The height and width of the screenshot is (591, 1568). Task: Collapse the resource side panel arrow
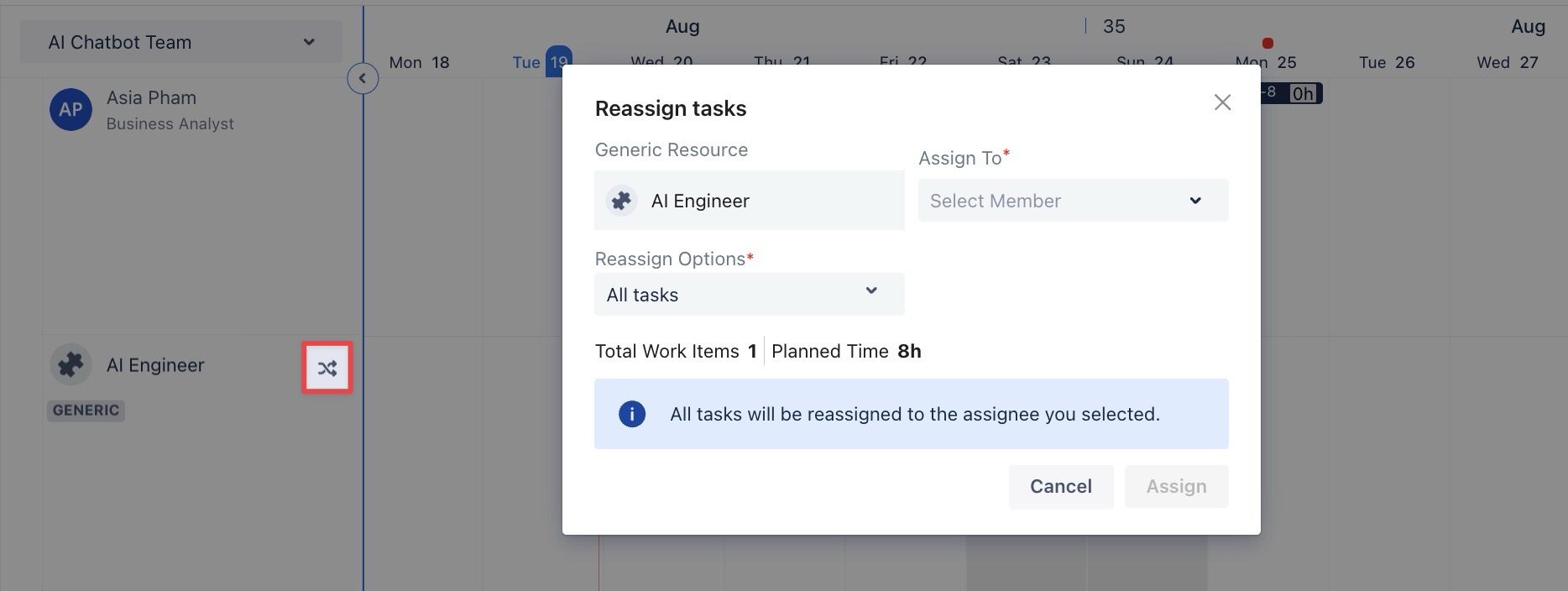(363, 79)
